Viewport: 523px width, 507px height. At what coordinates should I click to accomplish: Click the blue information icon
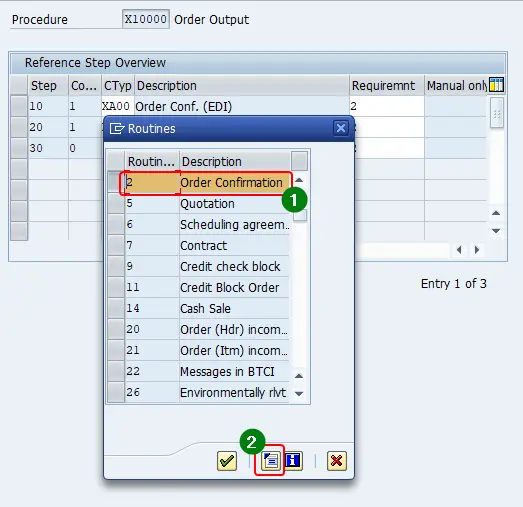293,461
